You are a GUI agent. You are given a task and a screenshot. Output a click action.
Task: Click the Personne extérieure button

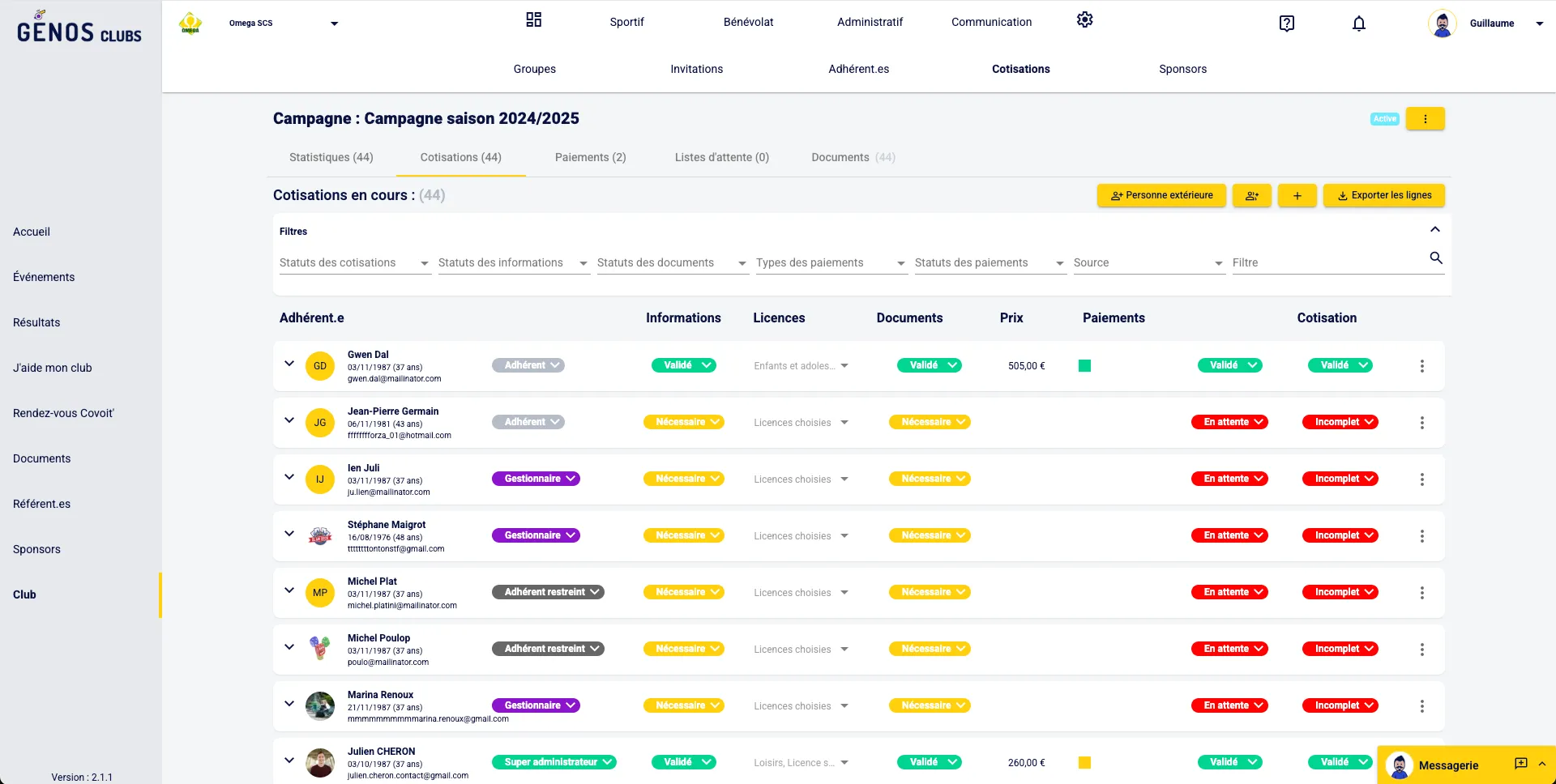1161,196
